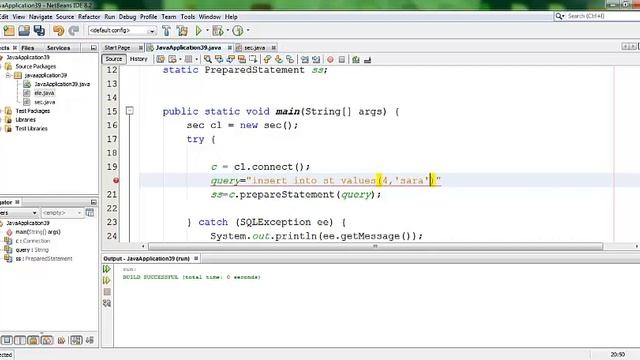The height and width of the screenshot is (360, 640).
Task: Go forward in editor navigation history
Action: click(x=188, y=60)
